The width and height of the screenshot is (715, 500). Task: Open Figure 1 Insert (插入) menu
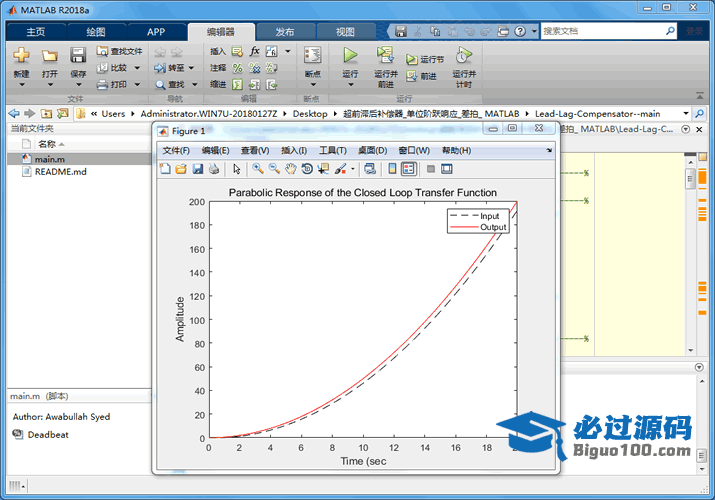pyautogui.click(x=294, y=150)
